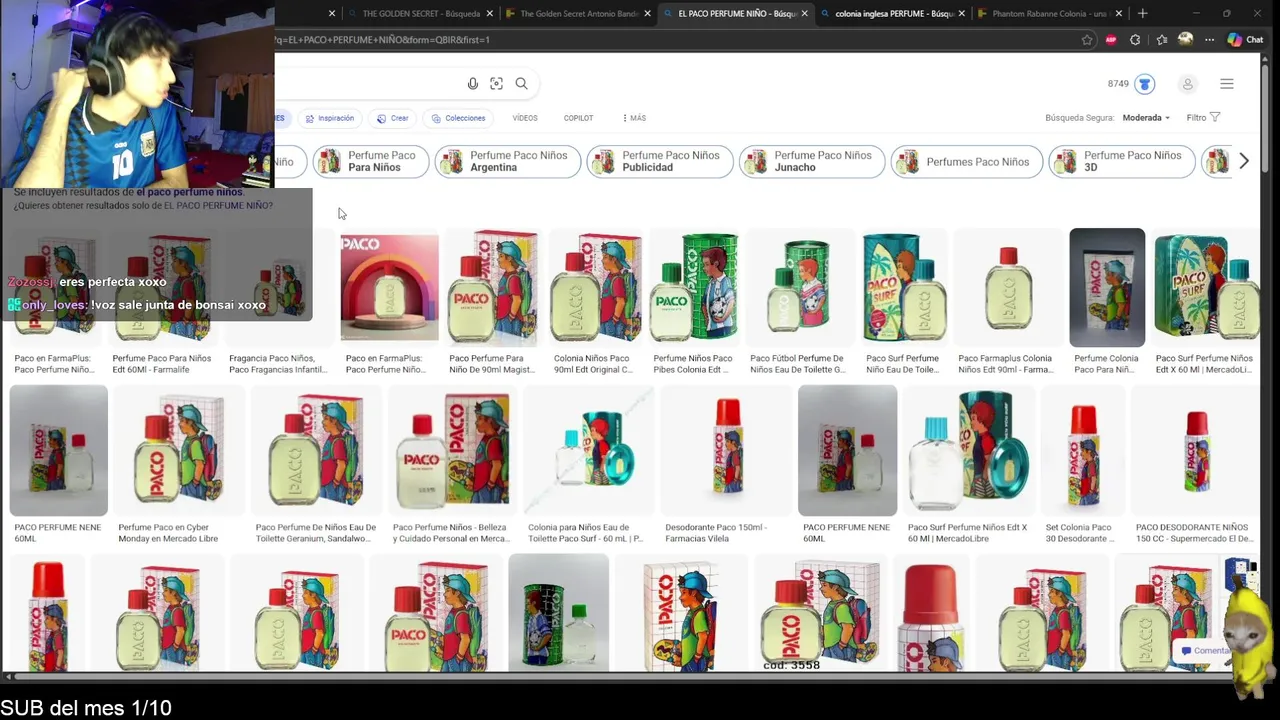Open Desodorante Paco 150ml Farmacias Vilela image
Image resolution: width=1280 pixels, height=720 pixels.
tap(726, 451)
